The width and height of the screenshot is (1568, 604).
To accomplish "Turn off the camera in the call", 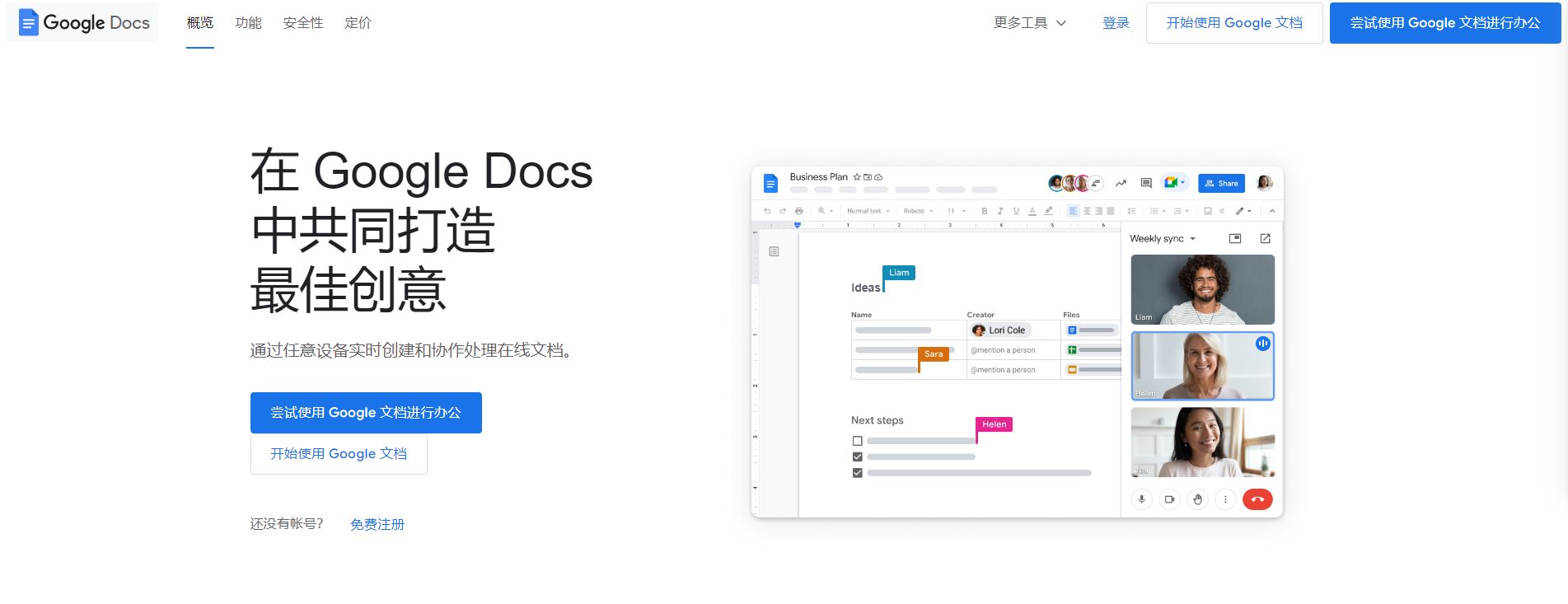I will click(1169, 499).
